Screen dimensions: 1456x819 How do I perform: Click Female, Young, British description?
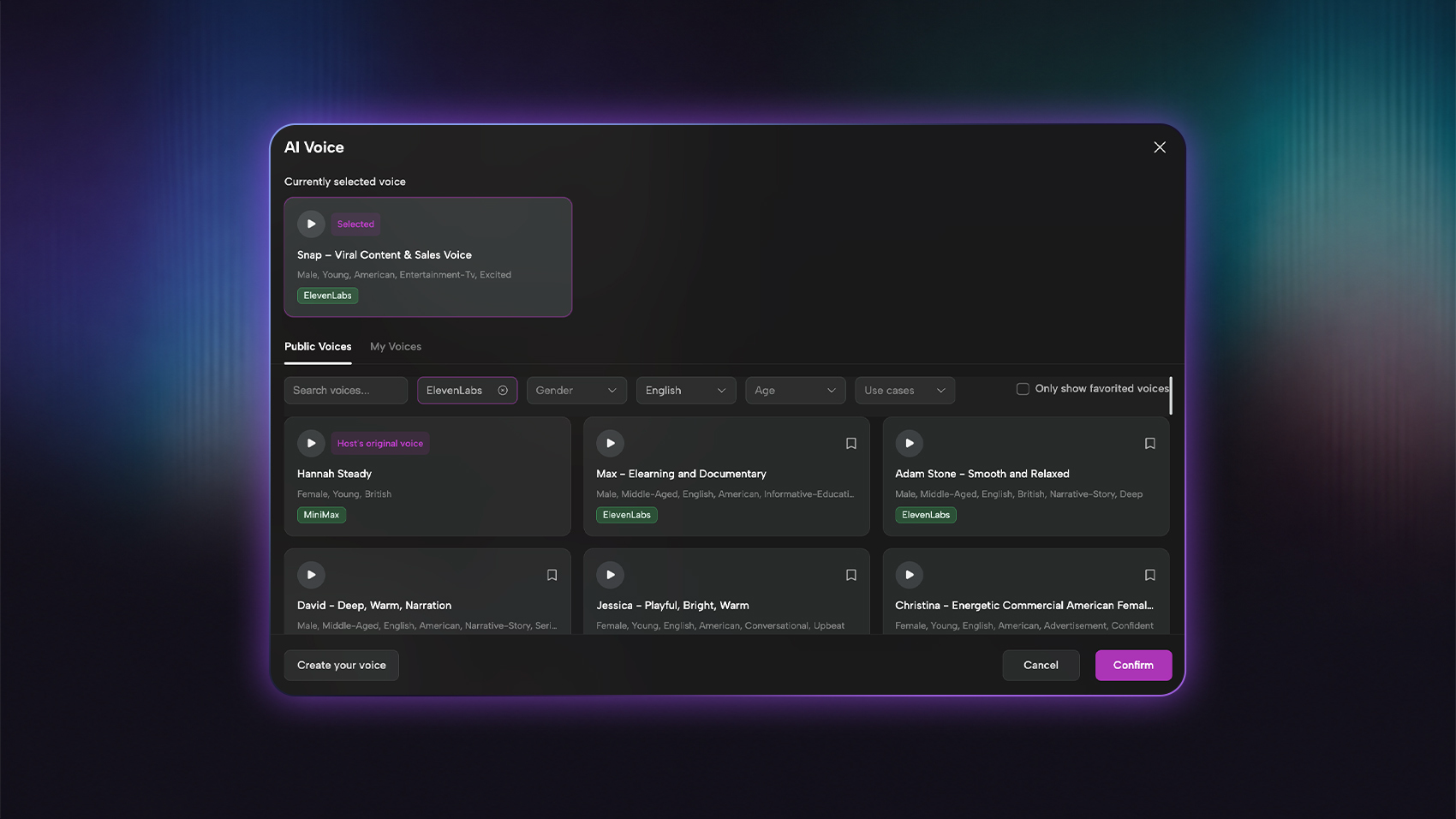344,494
